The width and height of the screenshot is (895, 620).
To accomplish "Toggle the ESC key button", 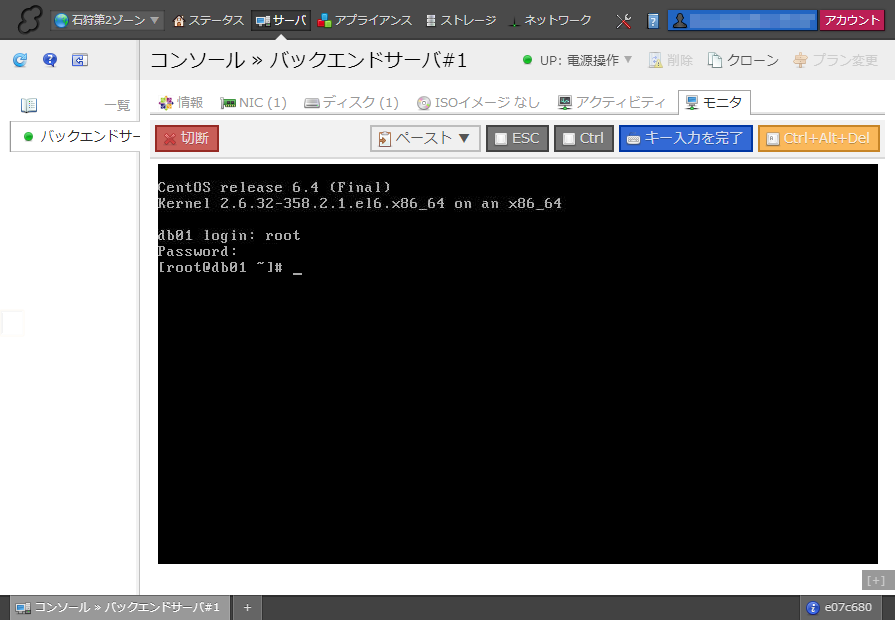I will pyautogui.click(x=517, y=138).
